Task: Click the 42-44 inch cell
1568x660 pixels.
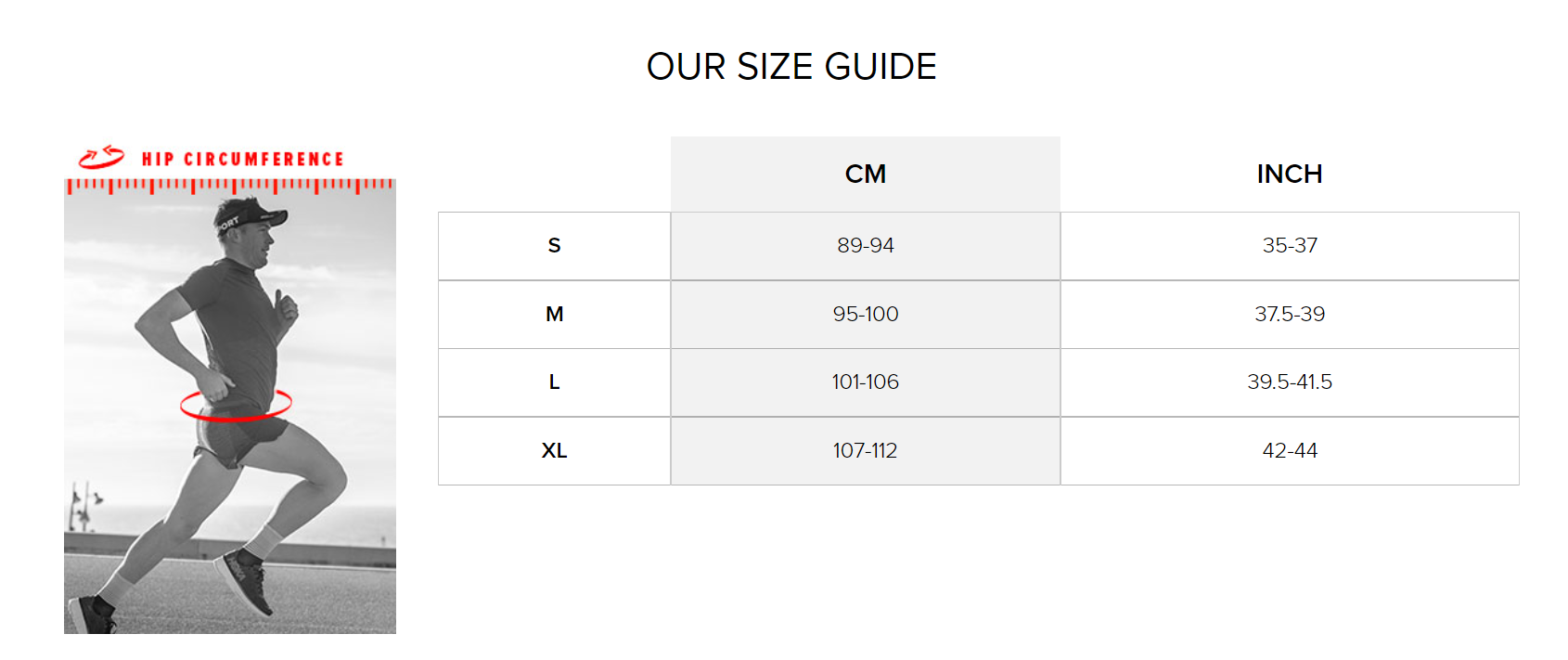Action: pos(1290,451)
